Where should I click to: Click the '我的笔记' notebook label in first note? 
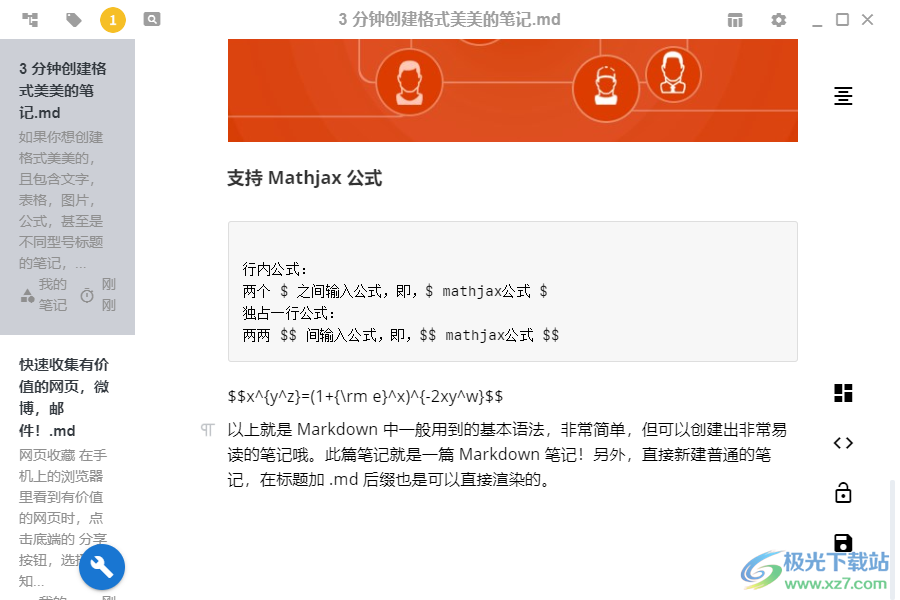coord(52,295)
